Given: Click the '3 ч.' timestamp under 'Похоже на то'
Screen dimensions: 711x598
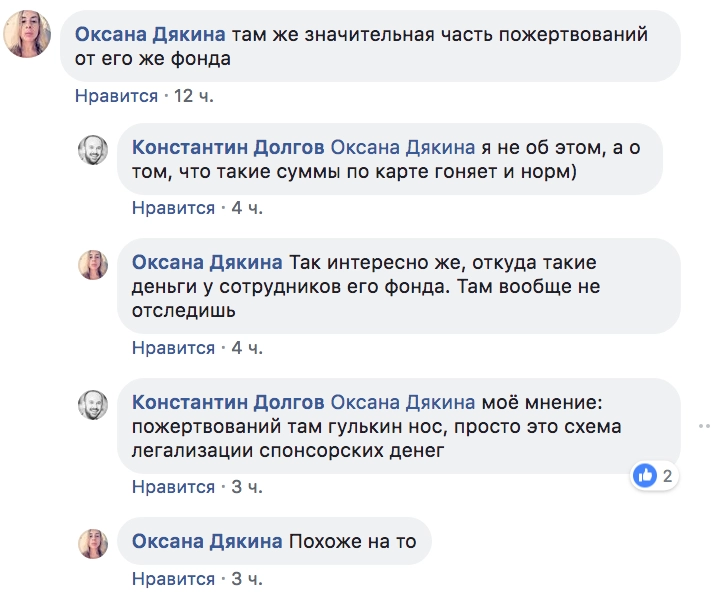Looking at the screenshot, I should click(x=247, y=580).
